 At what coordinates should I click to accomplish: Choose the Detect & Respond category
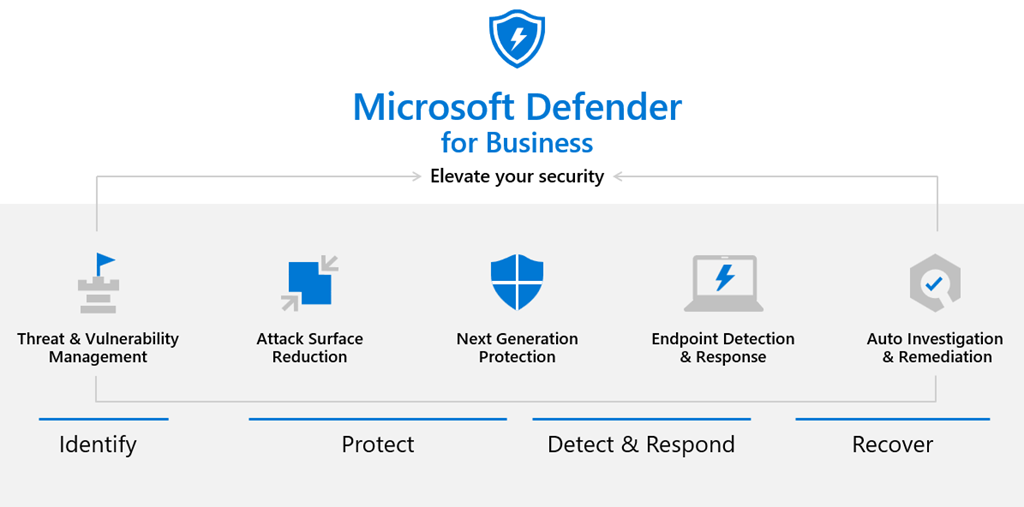tap(641, 445)
